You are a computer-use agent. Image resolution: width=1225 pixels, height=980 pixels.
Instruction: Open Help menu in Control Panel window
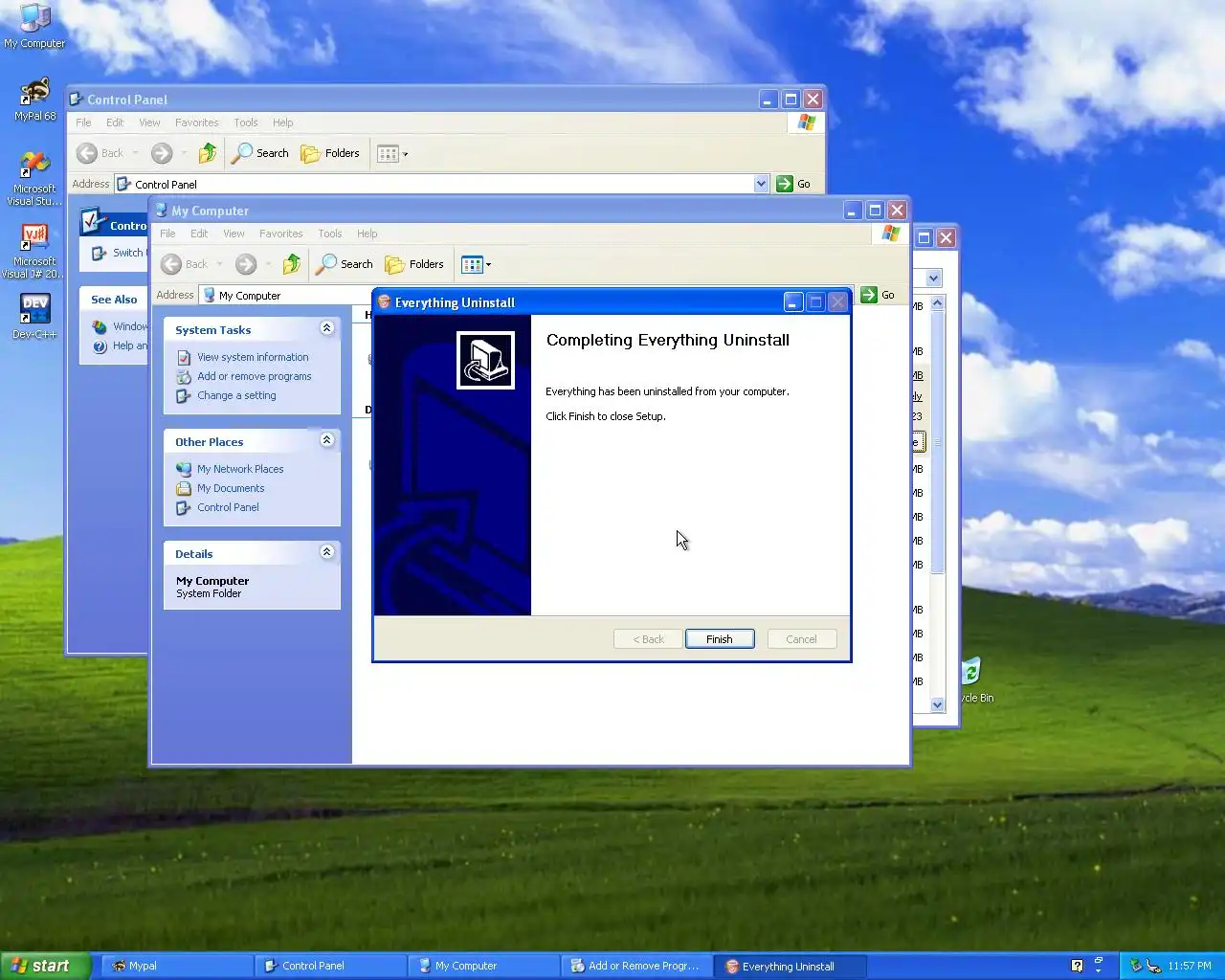(282, 122)
